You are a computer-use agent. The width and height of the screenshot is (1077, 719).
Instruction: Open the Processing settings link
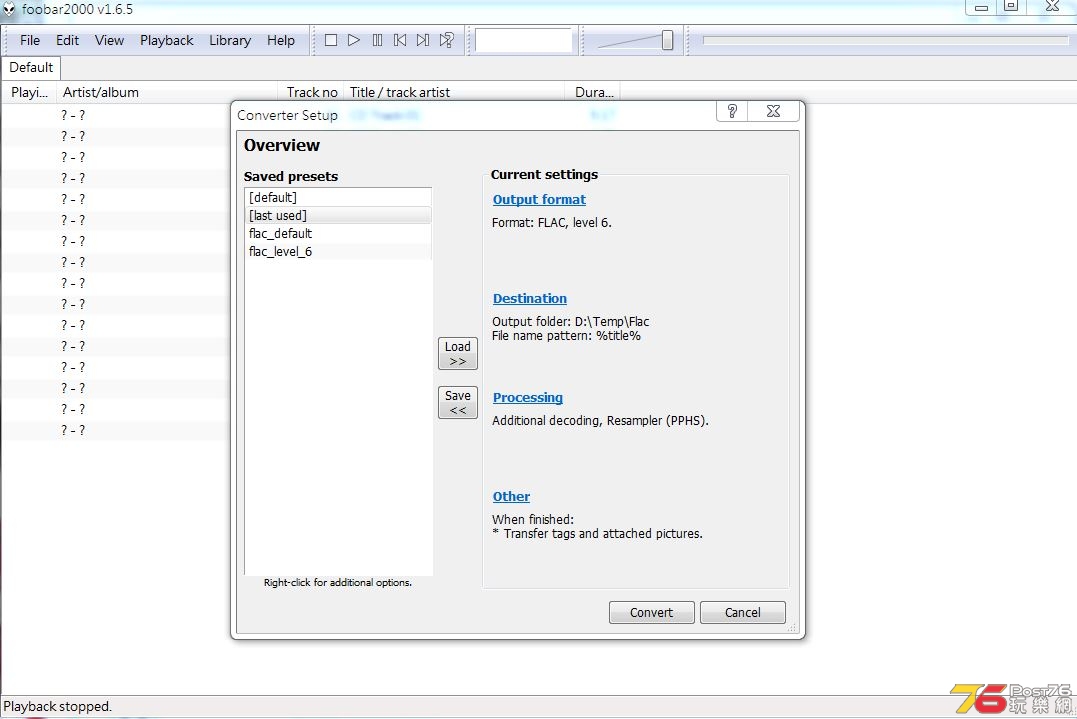tap(528, 398)
